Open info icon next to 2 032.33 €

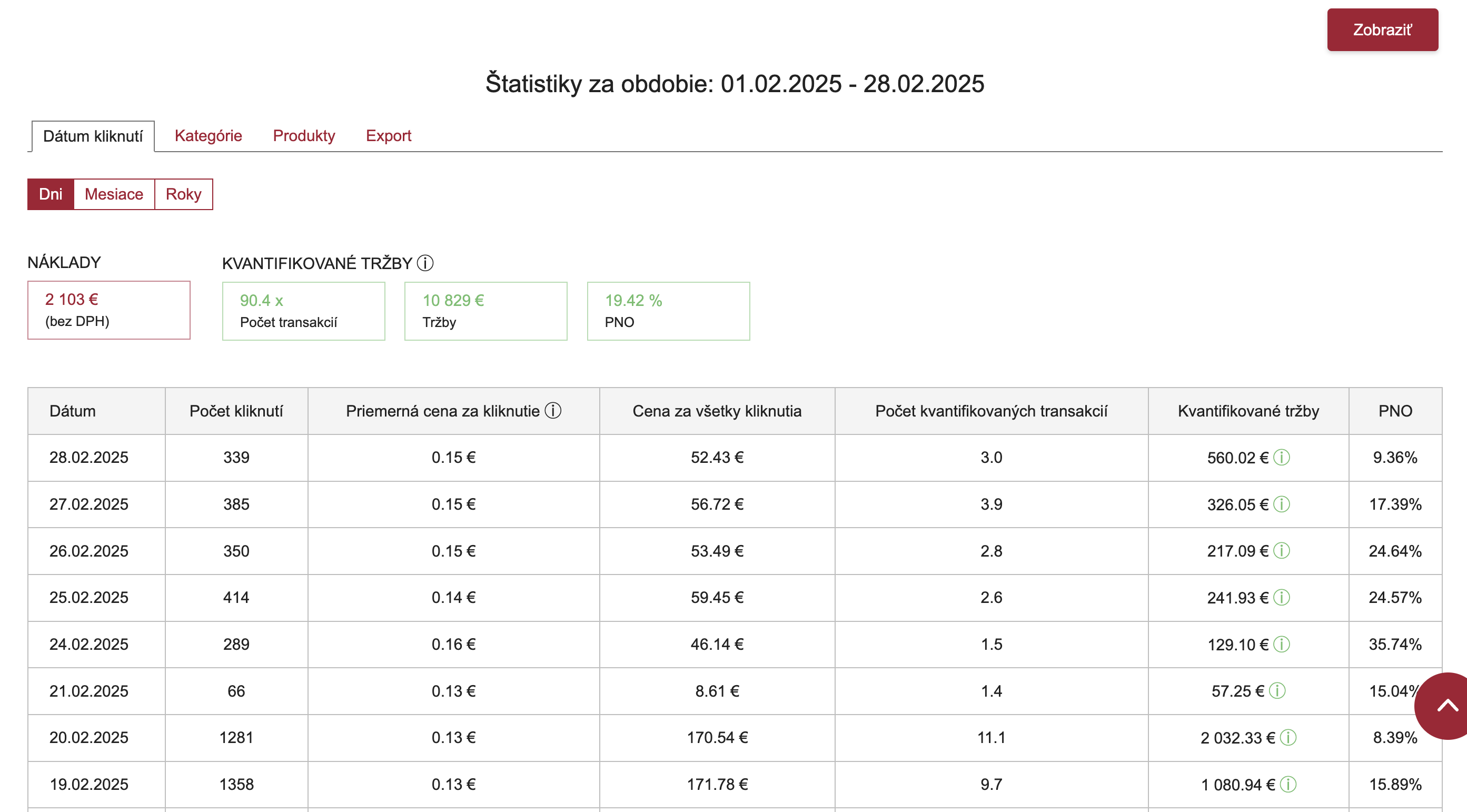pos(1288,737)
